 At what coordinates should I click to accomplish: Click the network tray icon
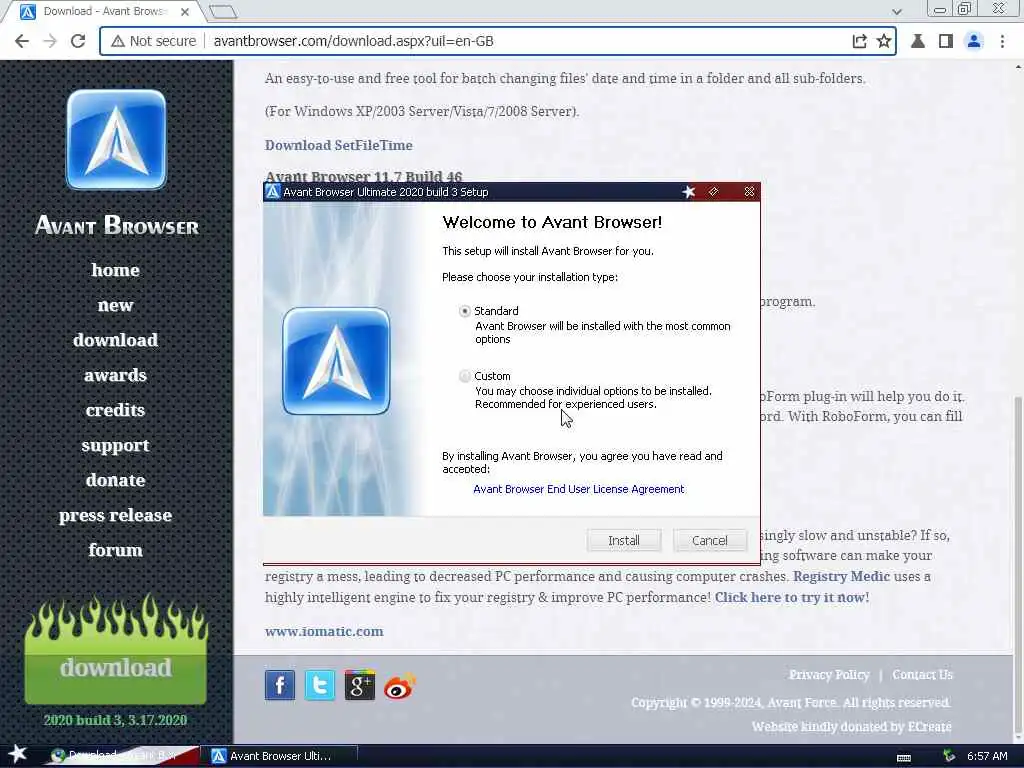tap(949, 756)
